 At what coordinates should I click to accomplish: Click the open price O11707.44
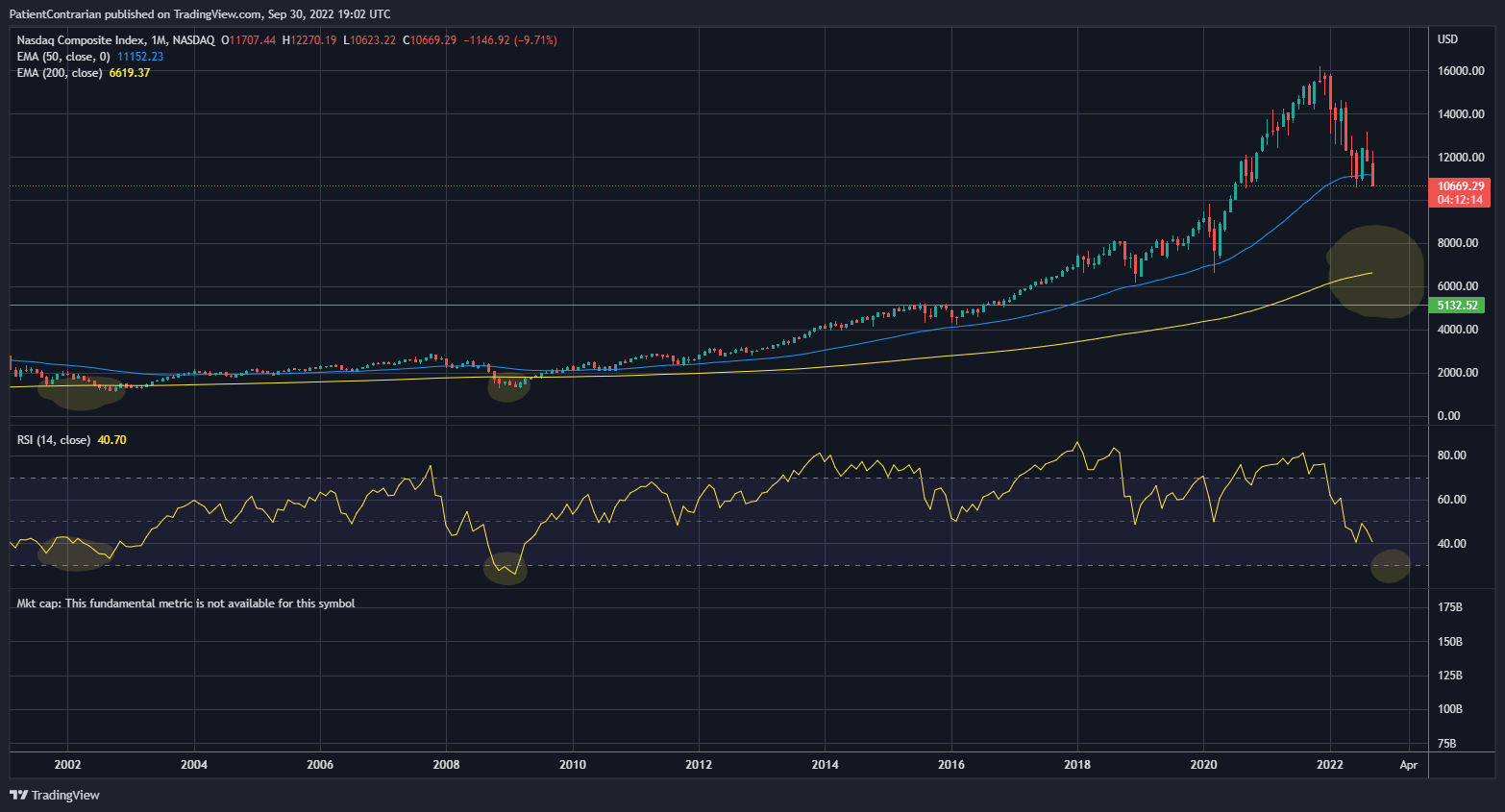tap(249, 40)
